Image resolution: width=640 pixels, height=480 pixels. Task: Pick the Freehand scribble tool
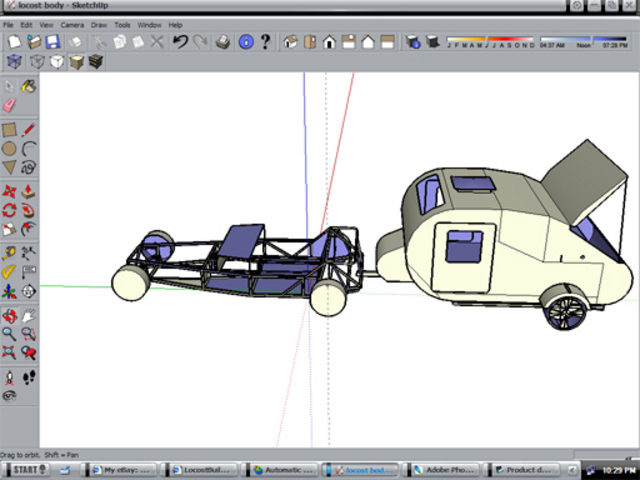click(28, 167)
